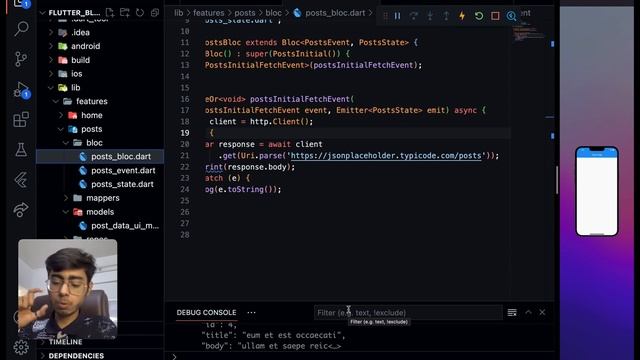Step out in debug toolbar
The width and height of the screenshot is (640, 360).
(x=446, y=16)
